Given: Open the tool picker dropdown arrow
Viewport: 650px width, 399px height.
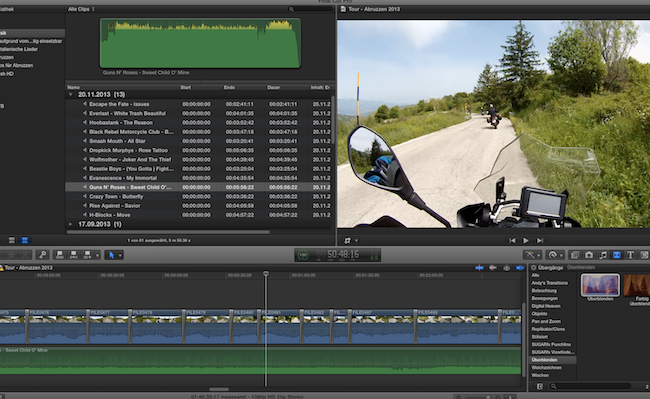Looking at the screenshot, I should coord(120,255).
